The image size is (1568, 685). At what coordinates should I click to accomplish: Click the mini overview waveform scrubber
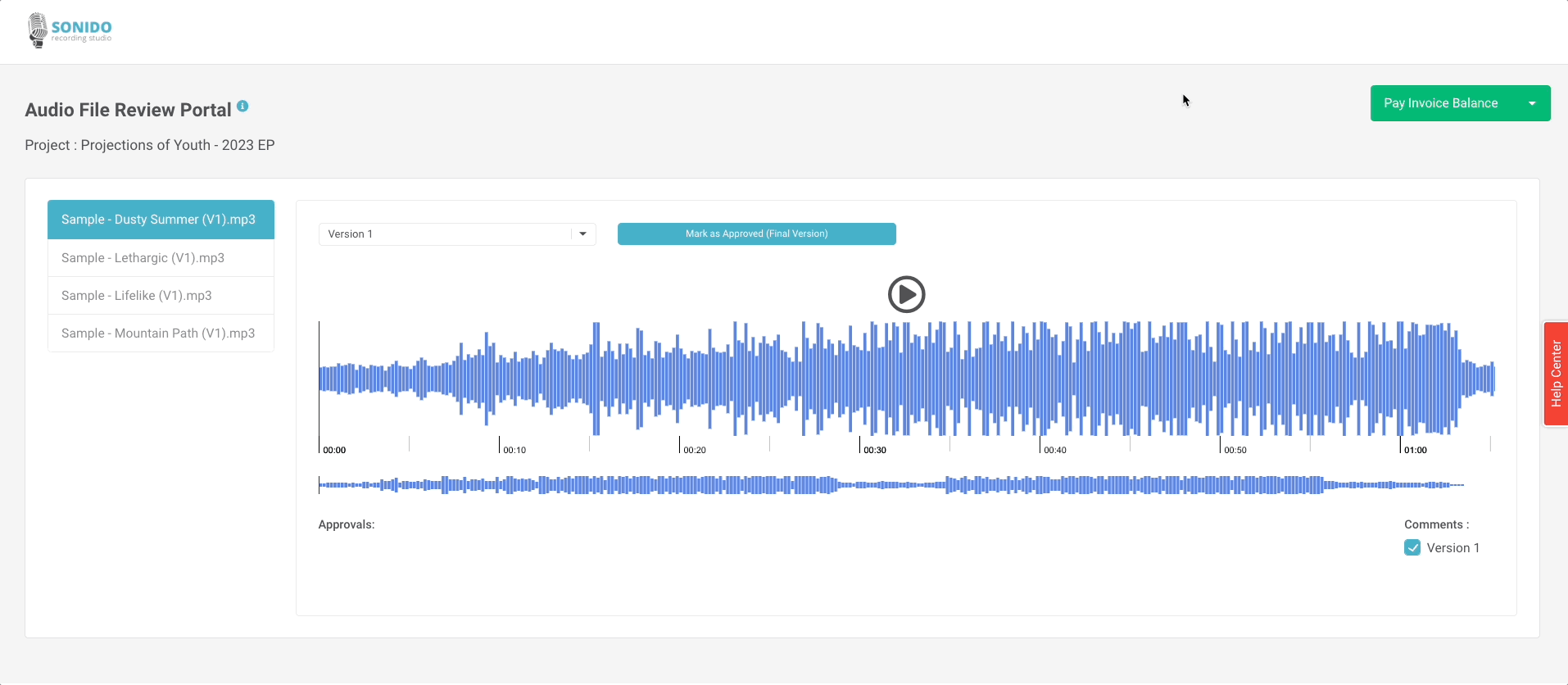tap(890, 485)
